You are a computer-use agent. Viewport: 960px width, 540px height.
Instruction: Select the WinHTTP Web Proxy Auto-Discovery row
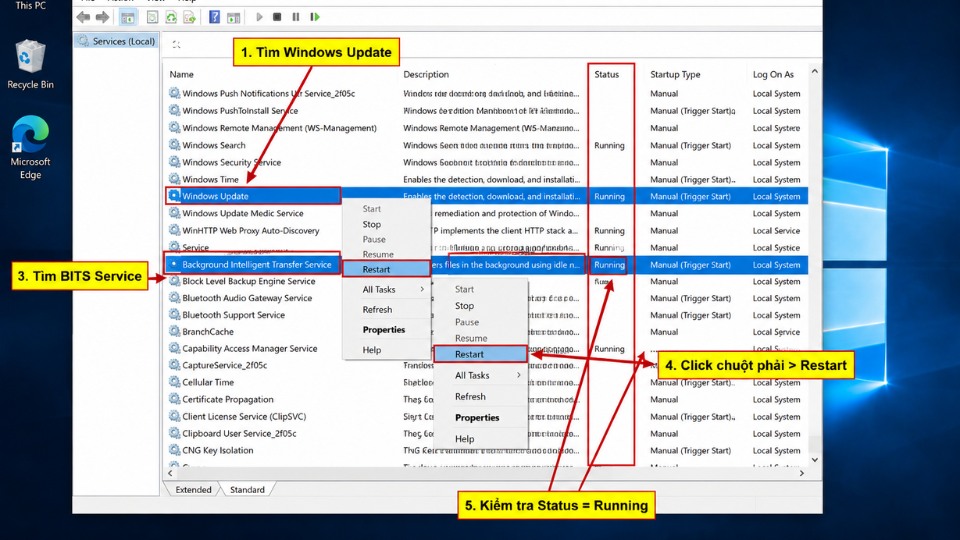(487, 230)
